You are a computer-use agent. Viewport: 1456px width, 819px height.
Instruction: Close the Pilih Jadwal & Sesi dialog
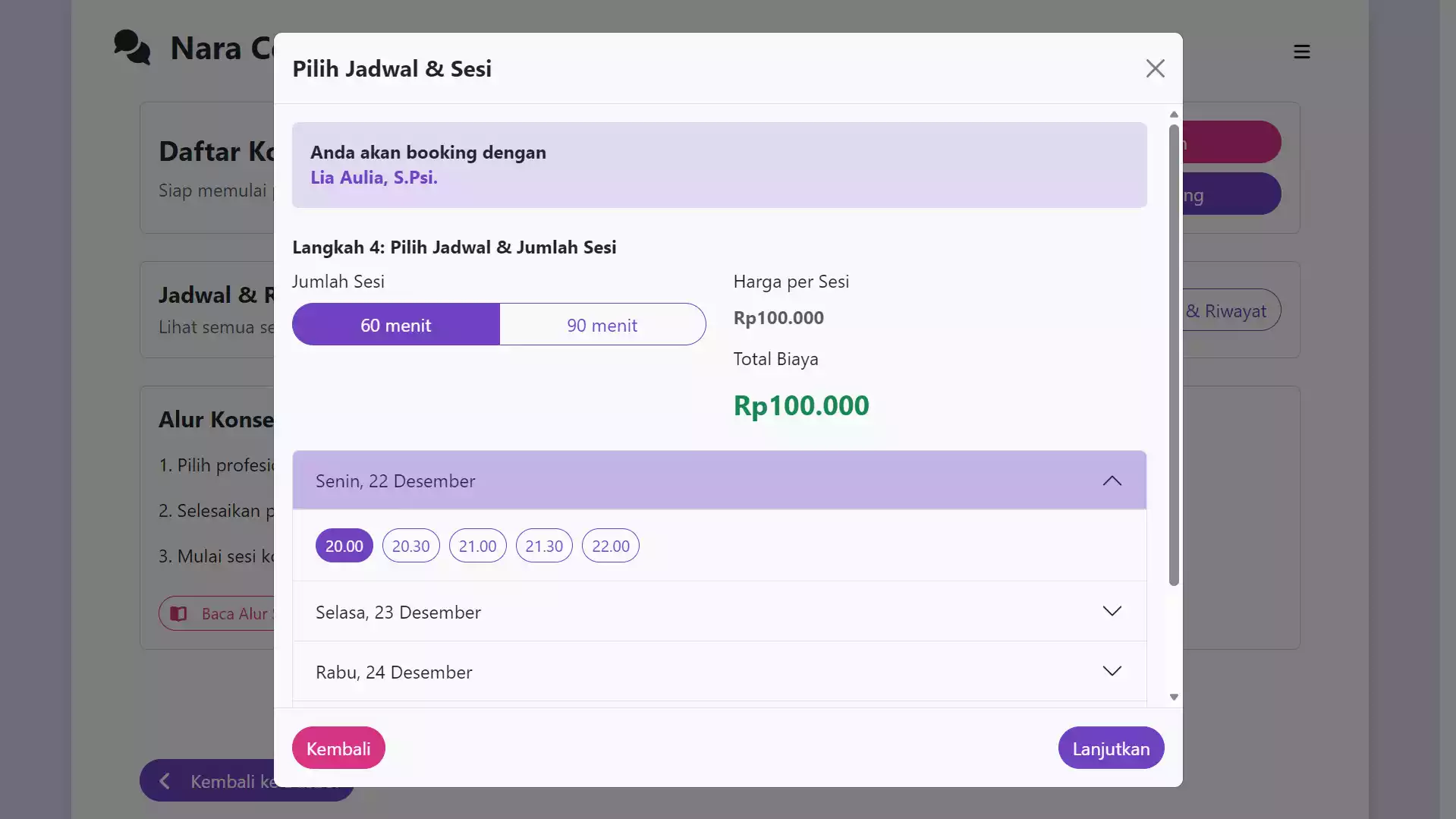[1155, 68]
